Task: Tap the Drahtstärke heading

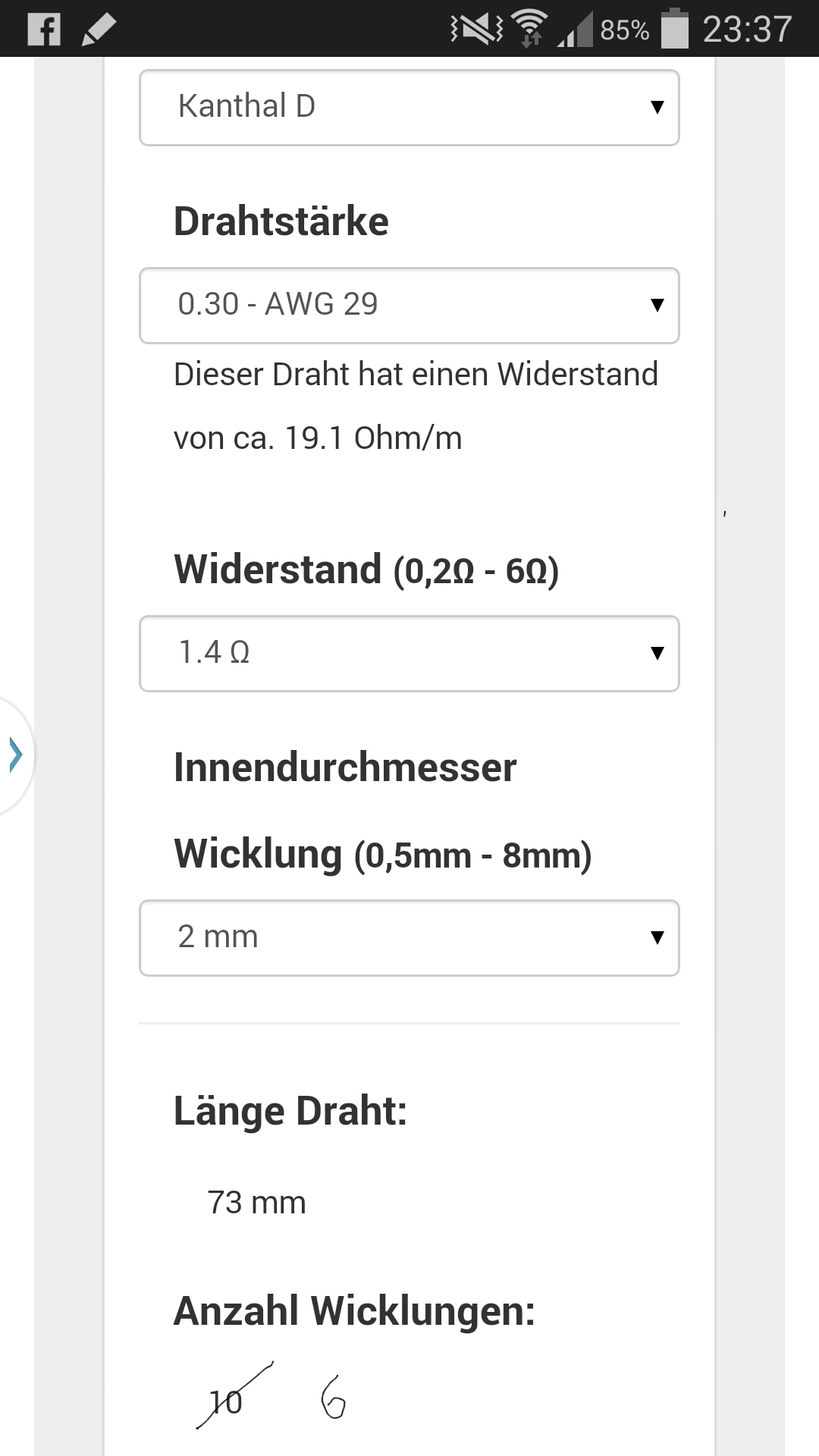Action: point(281,221)
